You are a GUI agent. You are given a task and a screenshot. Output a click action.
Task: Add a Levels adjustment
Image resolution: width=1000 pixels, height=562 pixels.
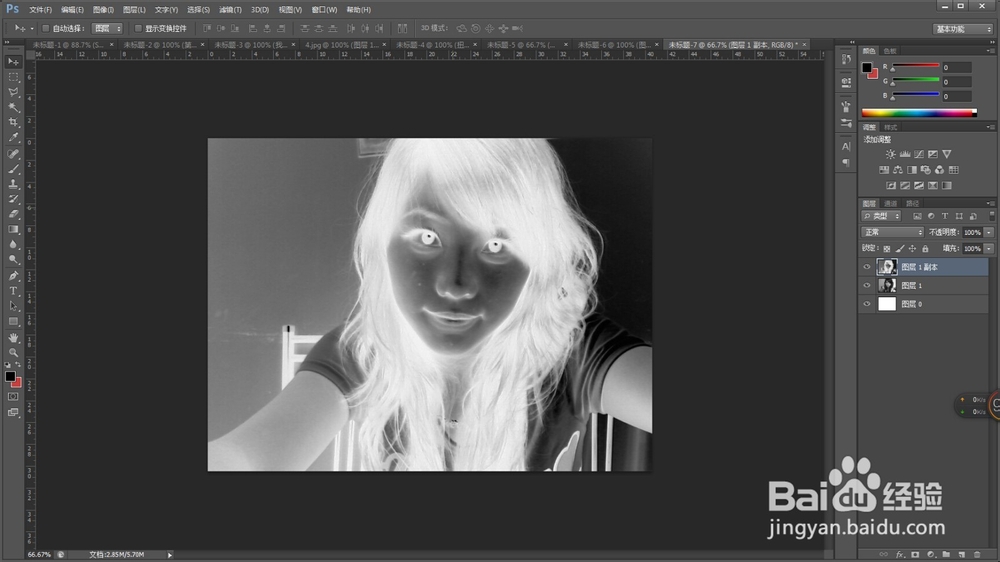(x=904, y=154)
